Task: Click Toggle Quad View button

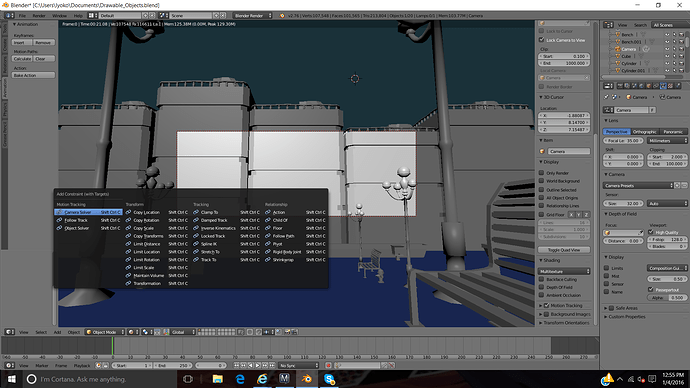Action: (564, 250)
